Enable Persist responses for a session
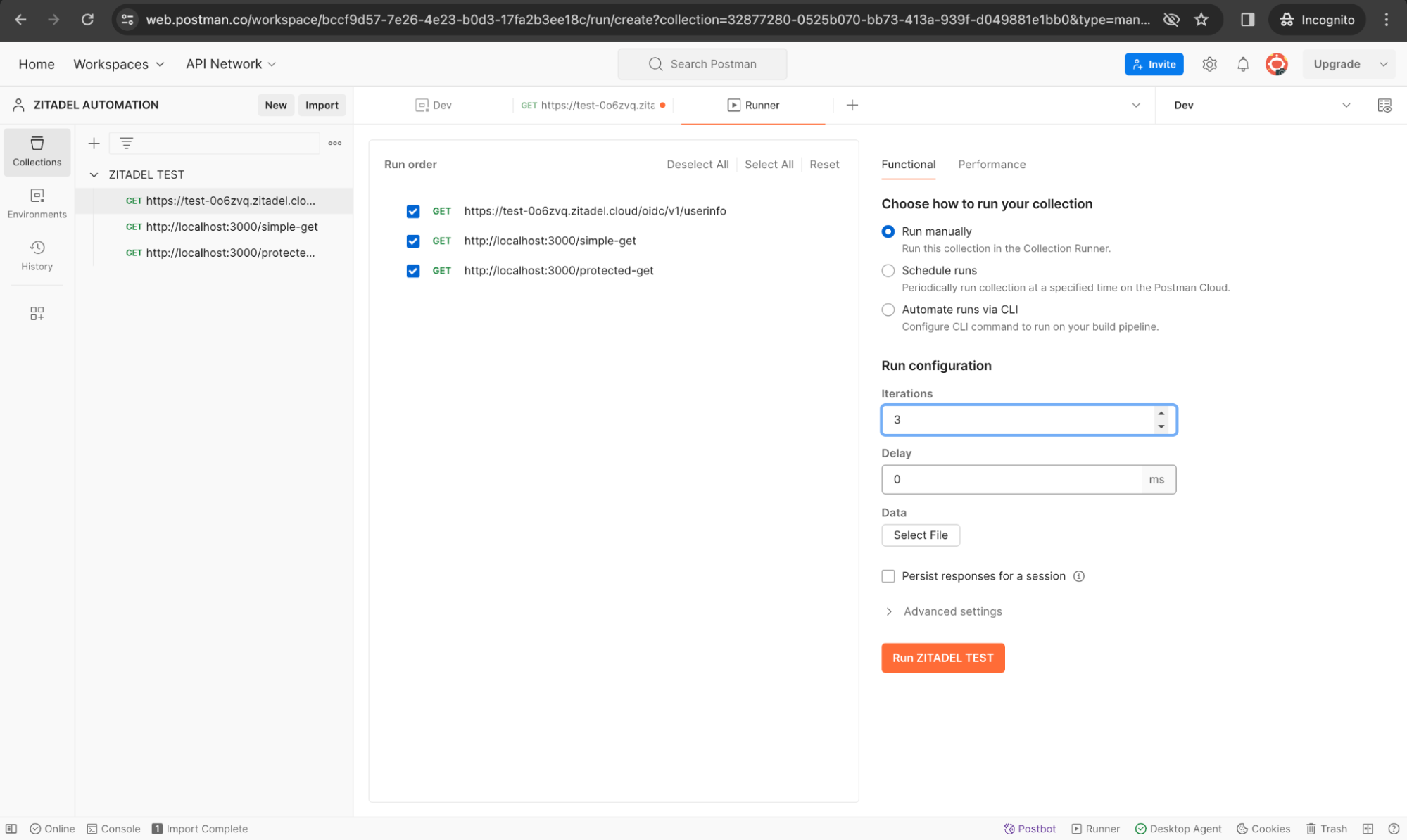 click(x=888, y=576)
